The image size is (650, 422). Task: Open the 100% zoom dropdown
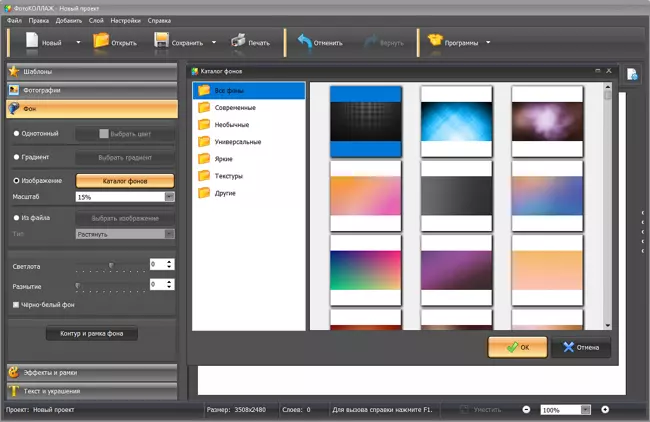click(x=586, y=410)
